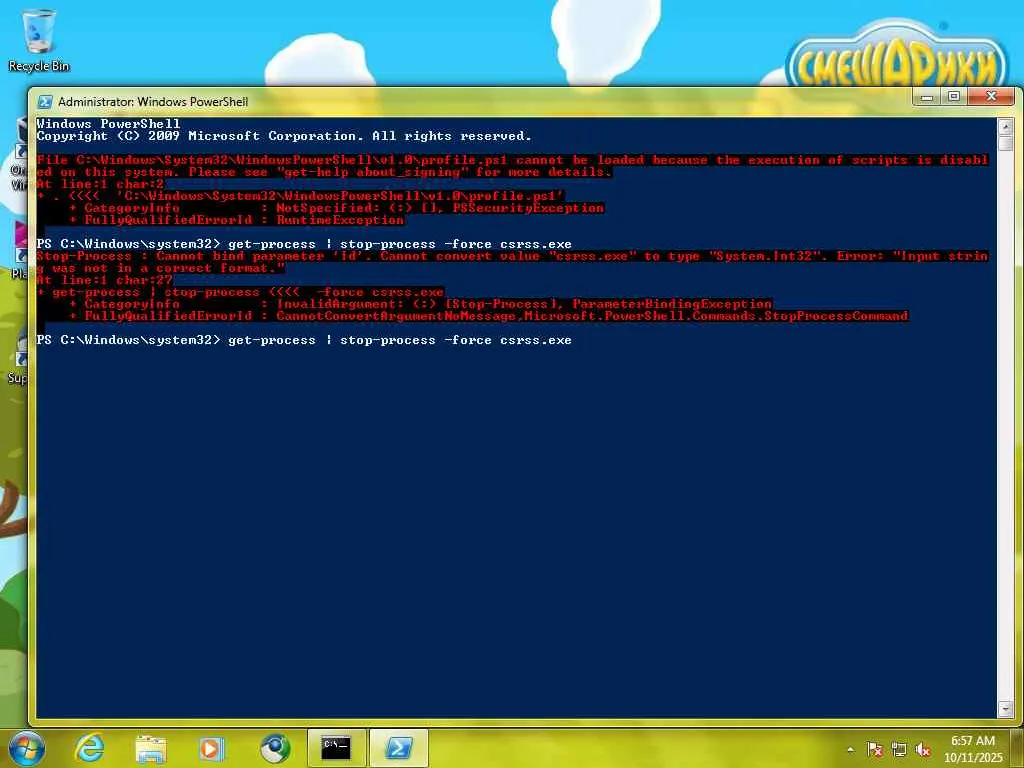The width and height of the screenshot is (1024, 768).
Task: Open the Recycle Bin desktop icon
Action: (x=39, y=40)
